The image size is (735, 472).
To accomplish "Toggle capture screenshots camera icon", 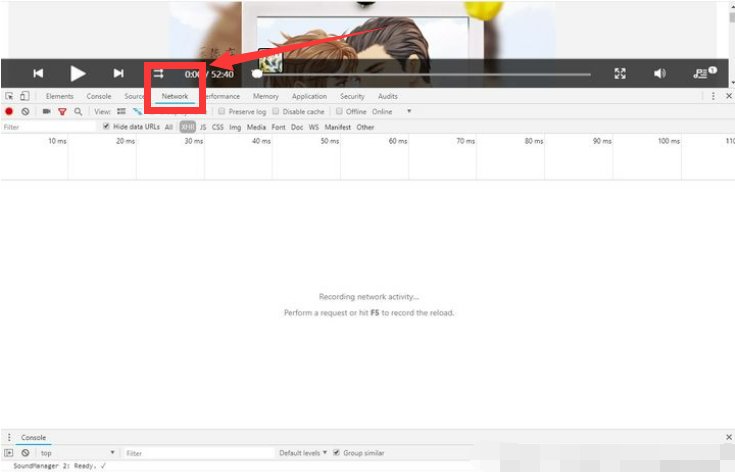I will pyautogui.click(x=46, y=112).
